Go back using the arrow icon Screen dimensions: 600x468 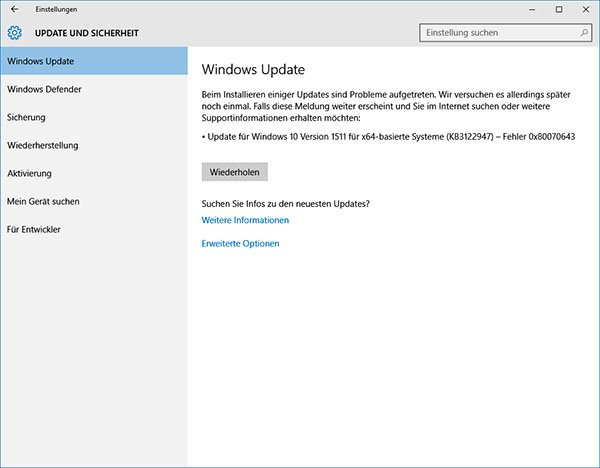[x=13, y=9]
